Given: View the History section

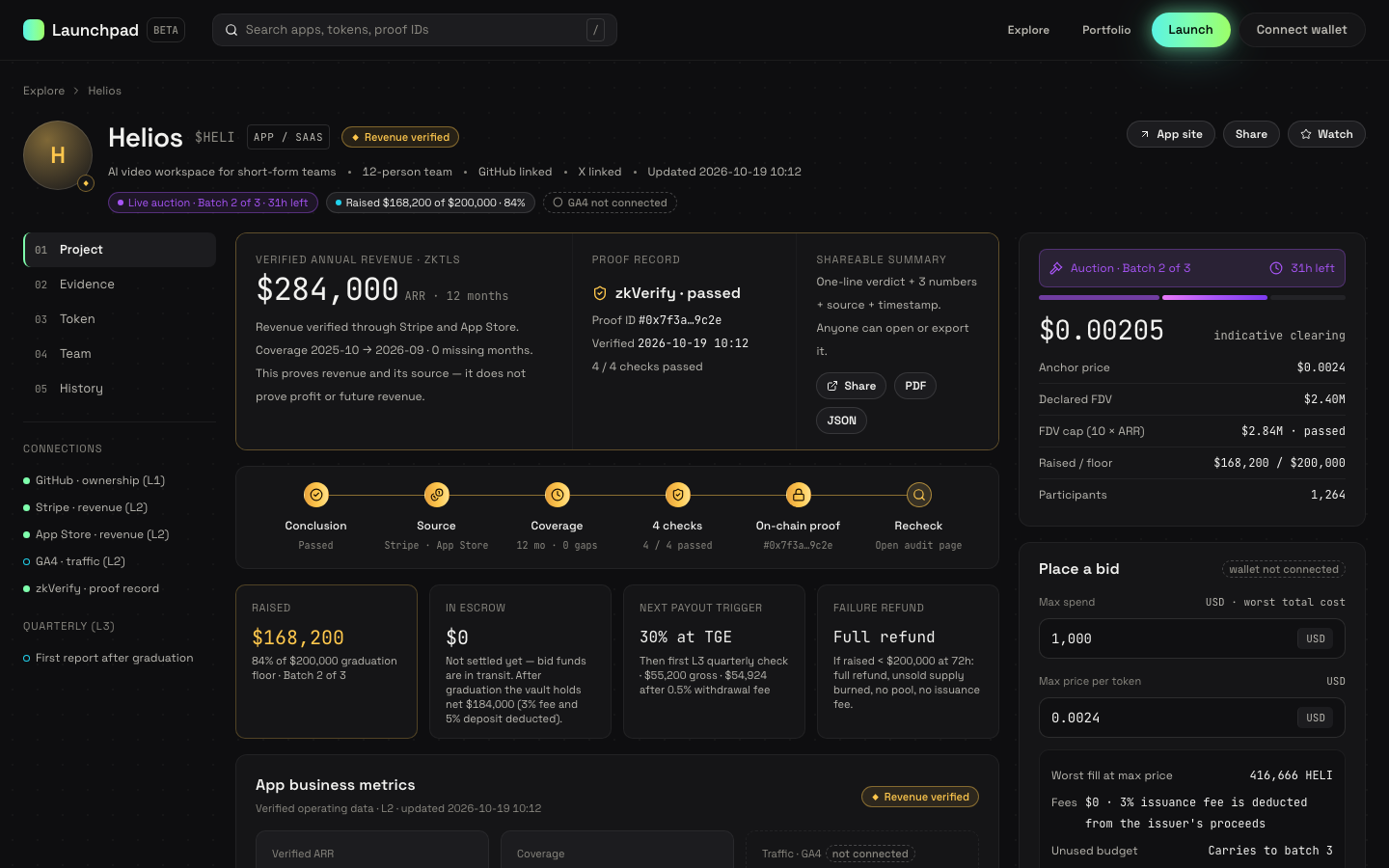Looking at the screenshot, I should point(120,389).
